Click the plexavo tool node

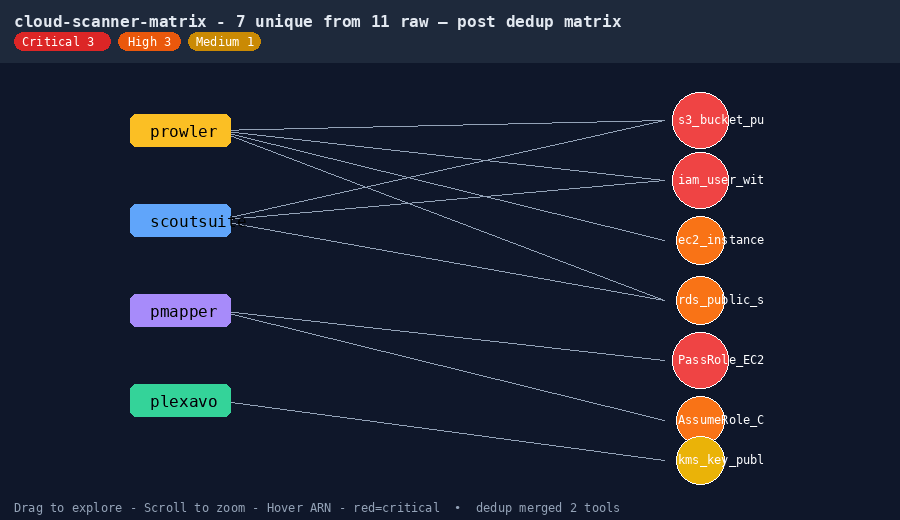pos(181,401)
